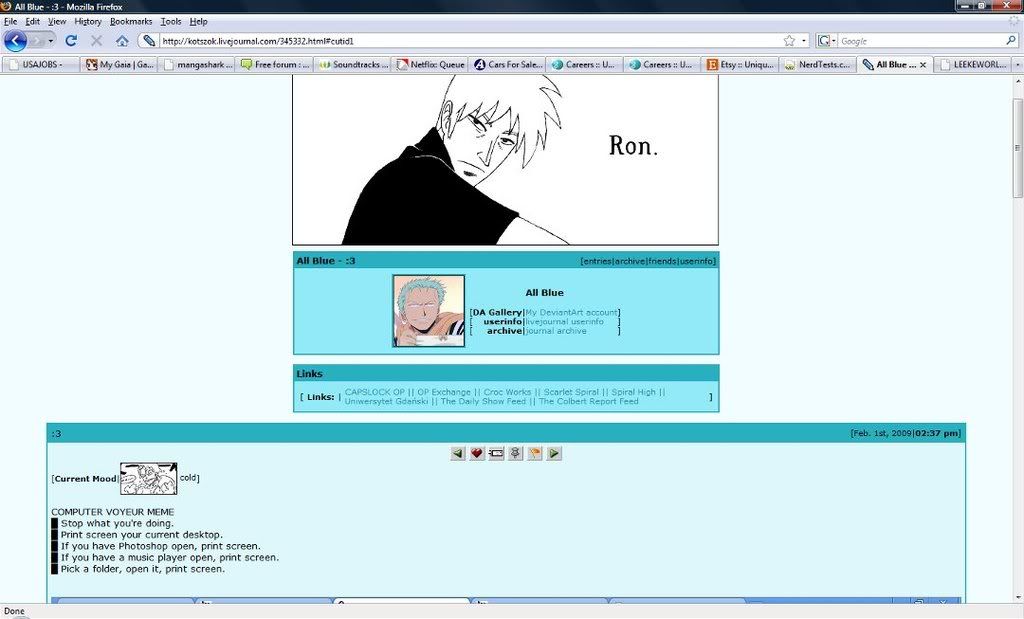Go to the Firefox Home page
This screenshot has width=1024, height=619.
click(122, 40)
